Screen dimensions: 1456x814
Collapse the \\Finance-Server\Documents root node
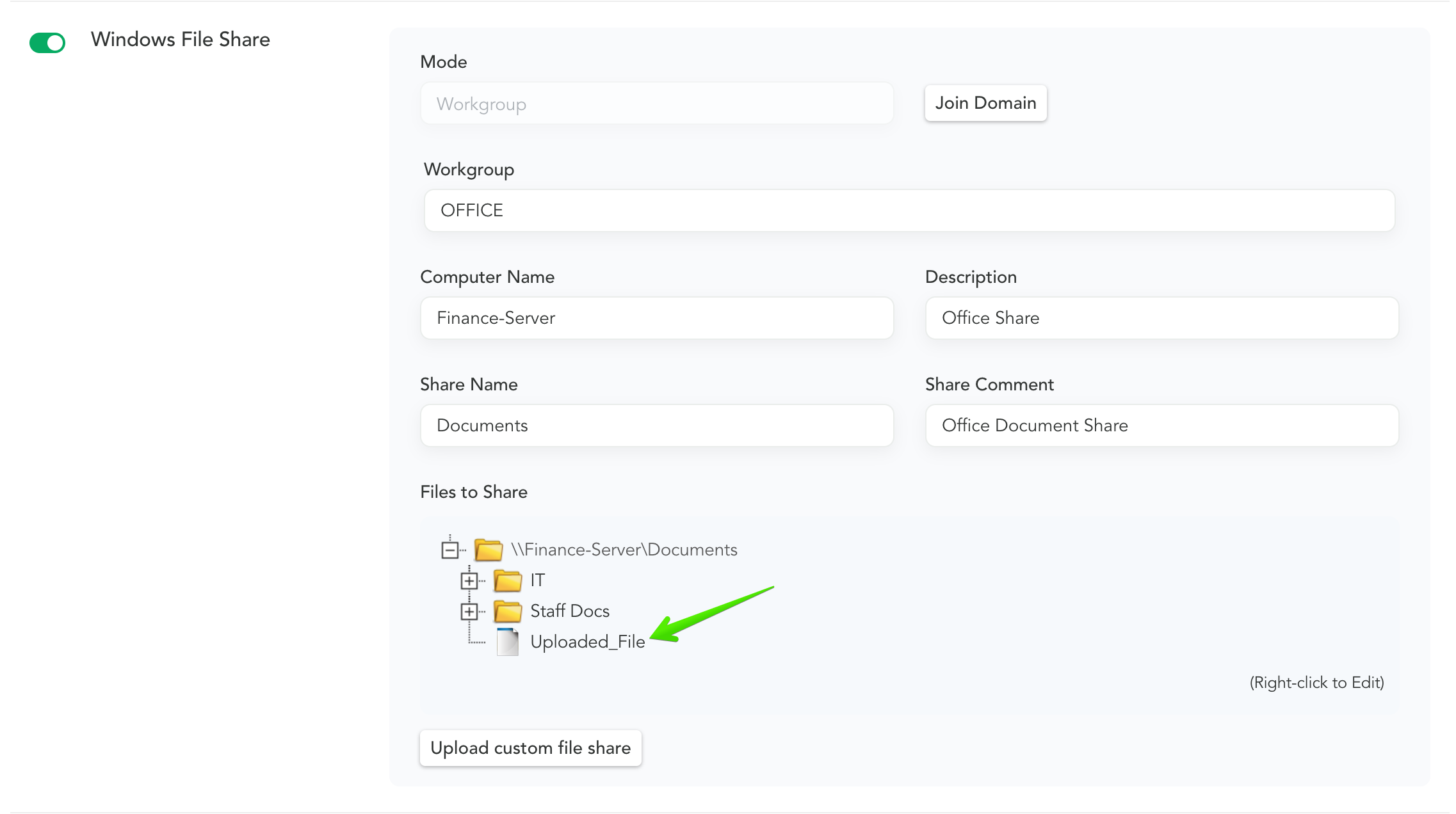tap(450, 550)
